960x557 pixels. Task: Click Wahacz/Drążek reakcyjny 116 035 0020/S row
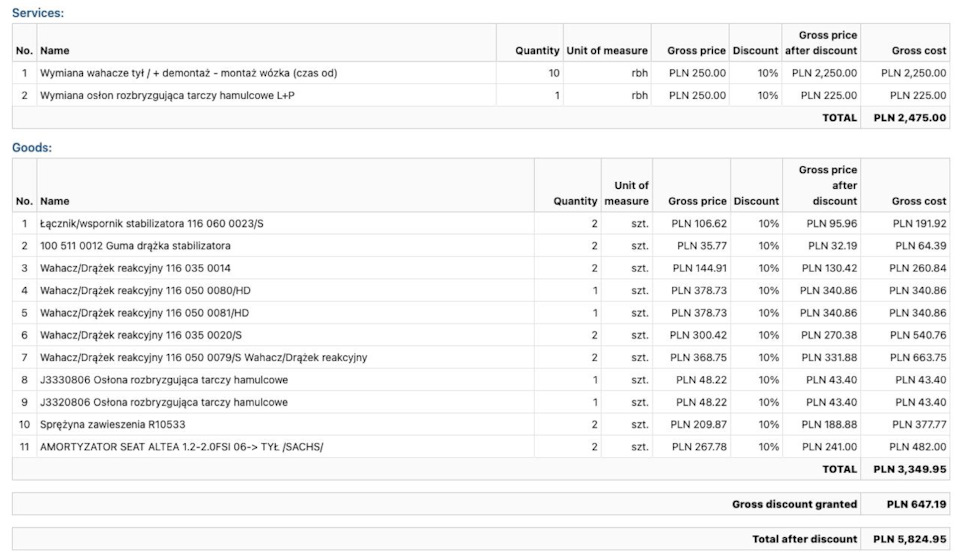[x=141, y=335]
